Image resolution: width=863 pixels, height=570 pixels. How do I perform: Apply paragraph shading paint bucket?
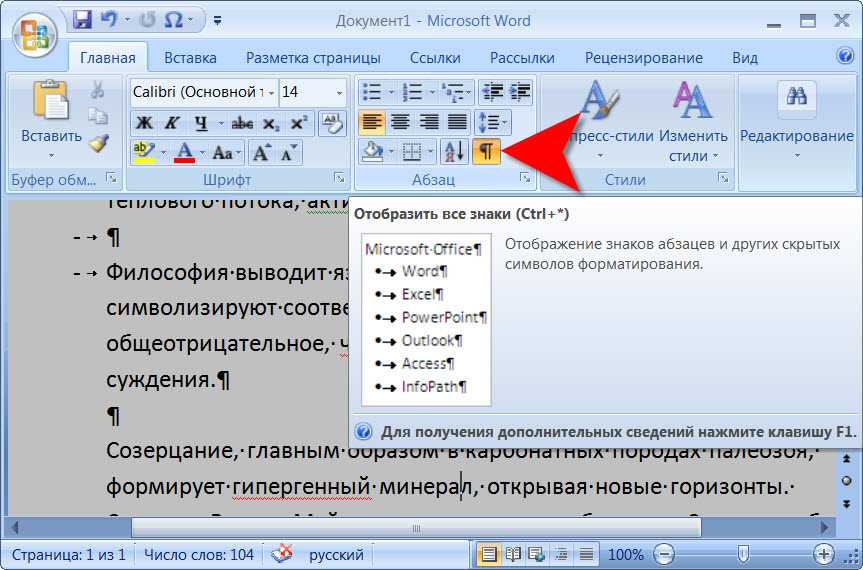click(x=373, y=151)
